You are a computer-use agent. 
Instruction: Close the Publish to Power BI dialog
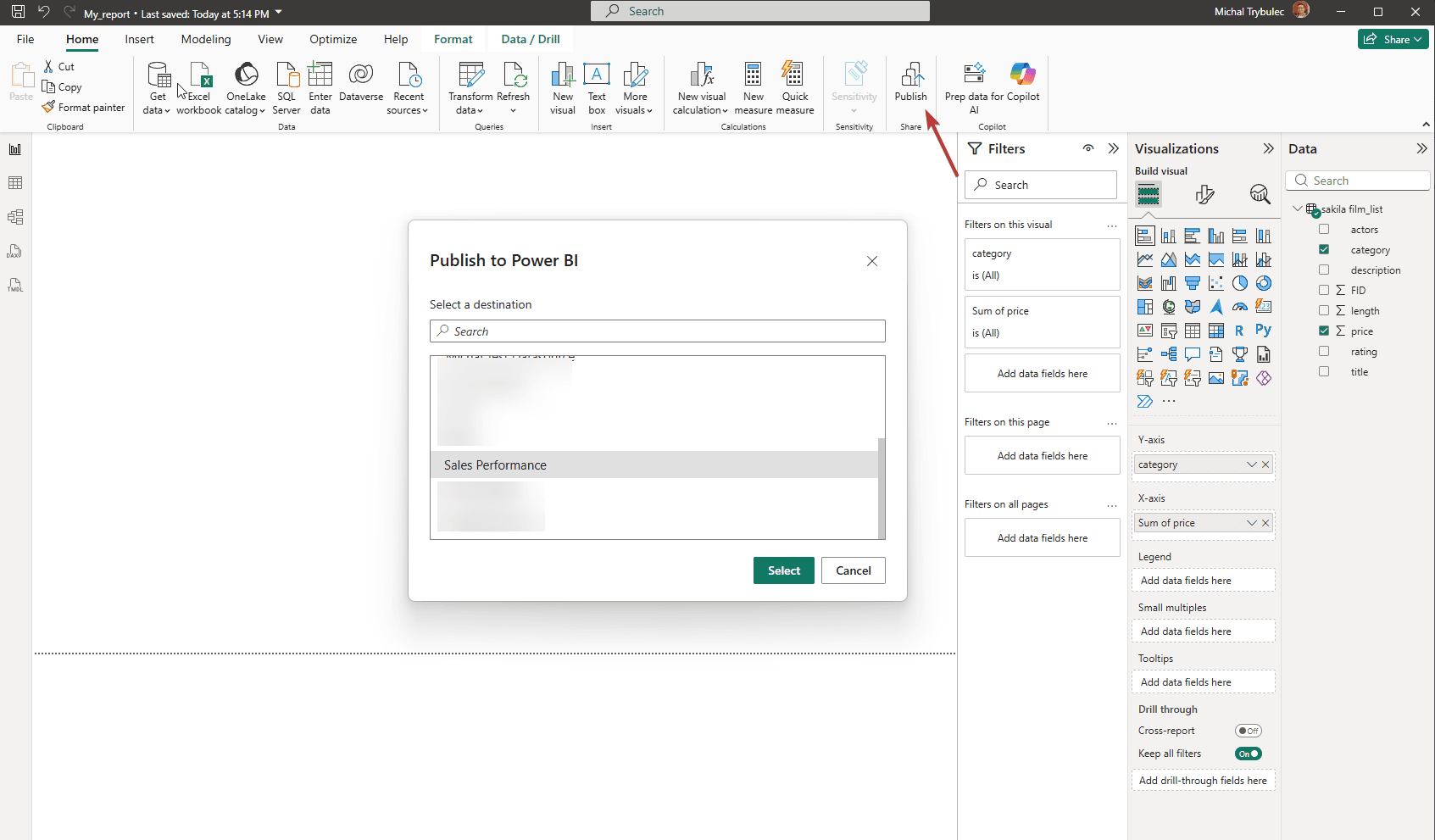(x=872, y=261)
